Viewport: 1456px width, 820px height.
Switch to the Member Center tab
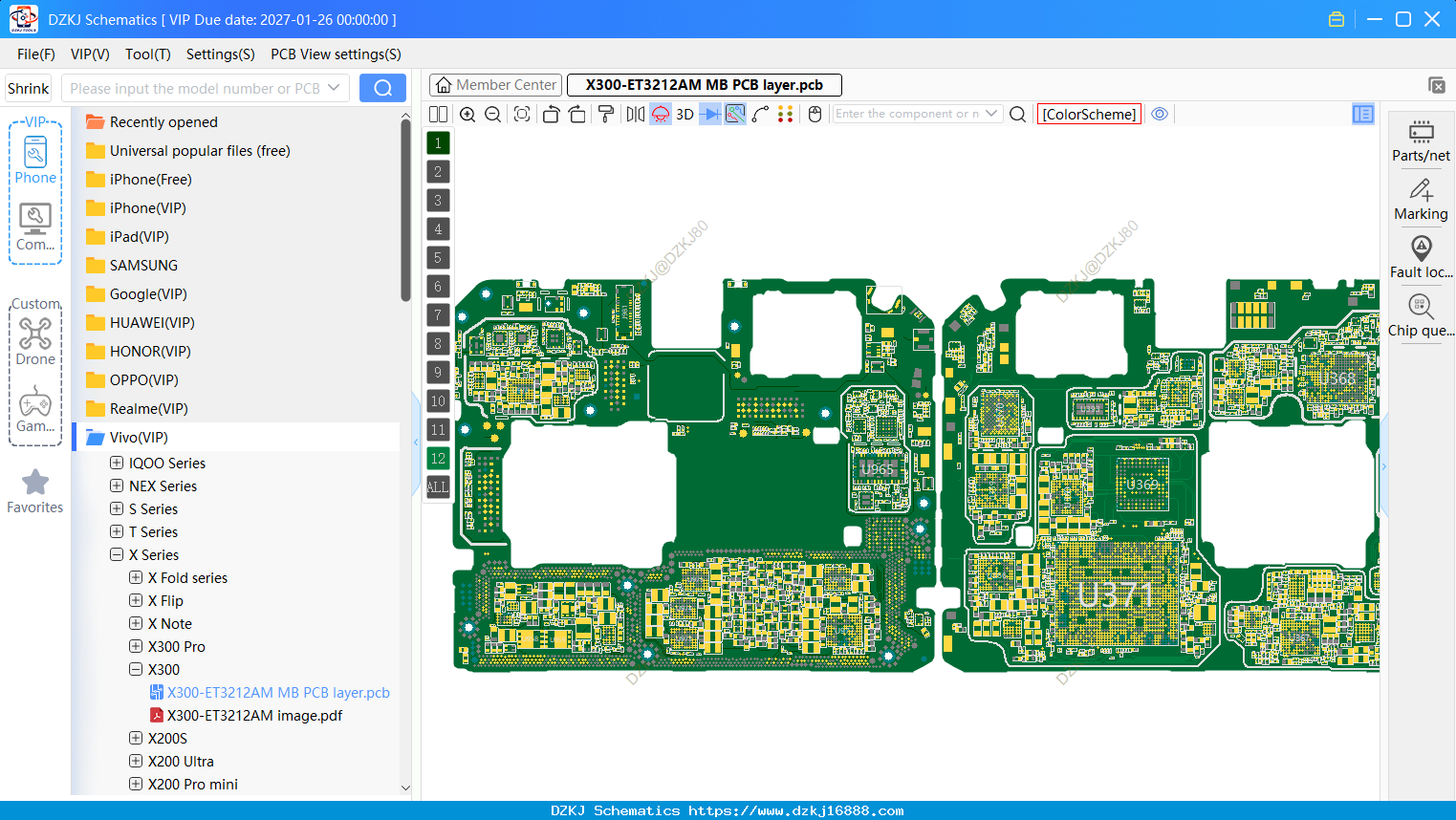pos(495,85)
